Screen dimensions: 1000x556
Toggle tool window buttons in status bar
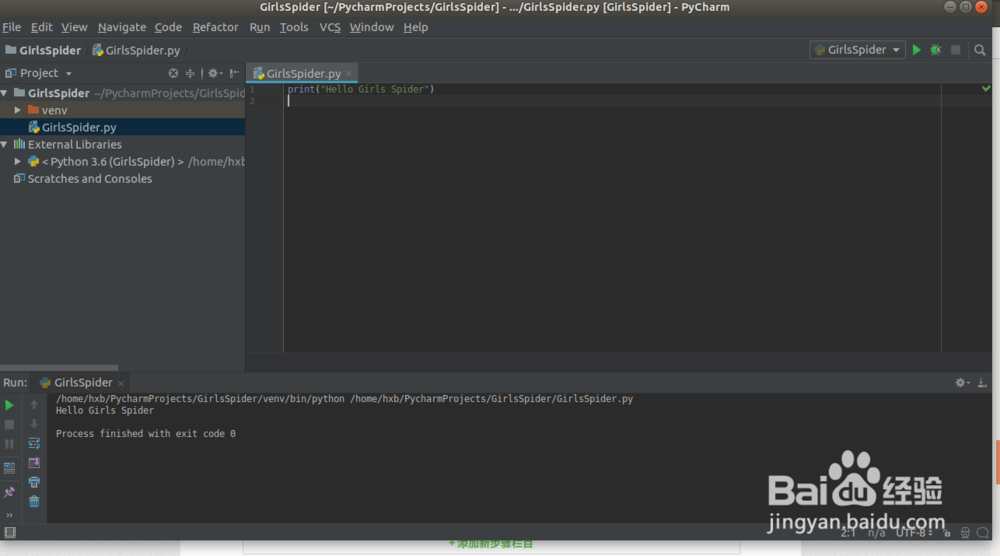10,532
